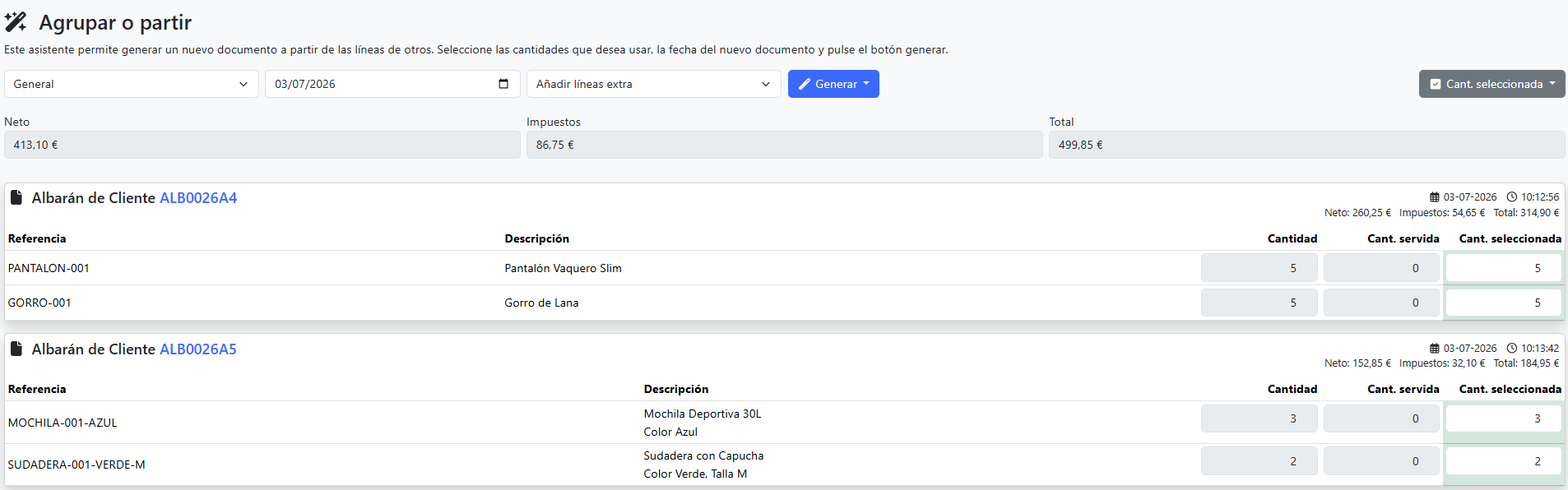The height and width of the screenshot is (490, 1568).
Task: Click the Total field showing 499,85 €
Action: [x=1307, y=145]
